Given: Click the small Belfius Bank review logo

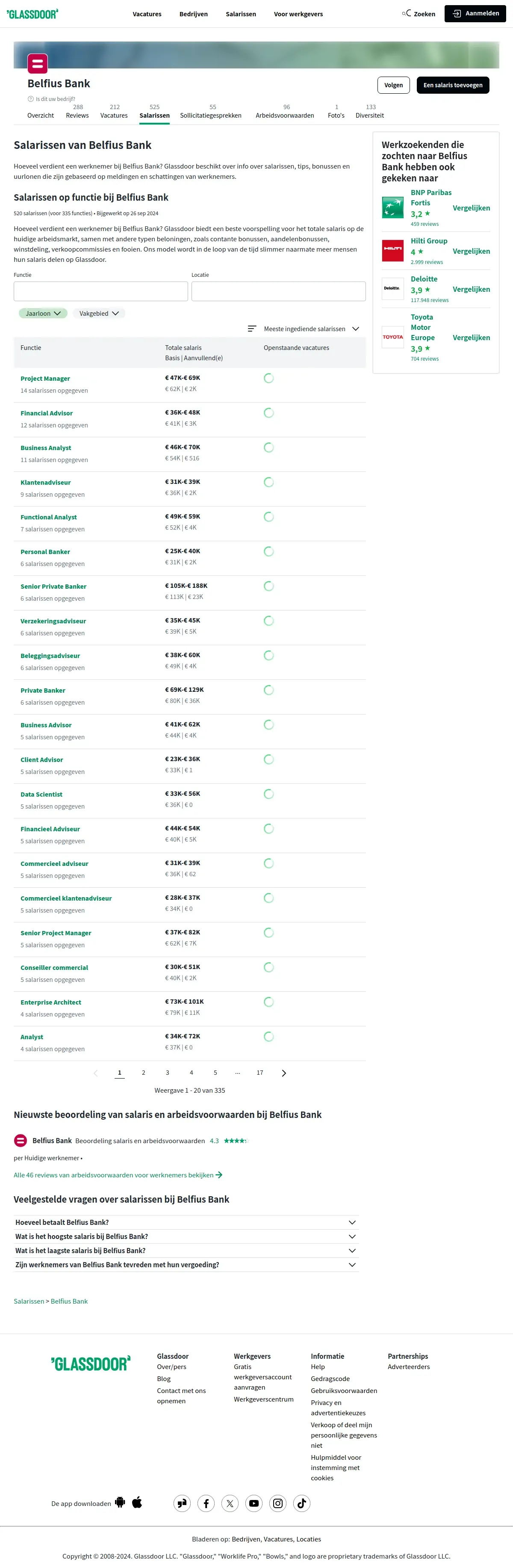Looking at the screenshot, I should coord(20,1141).
